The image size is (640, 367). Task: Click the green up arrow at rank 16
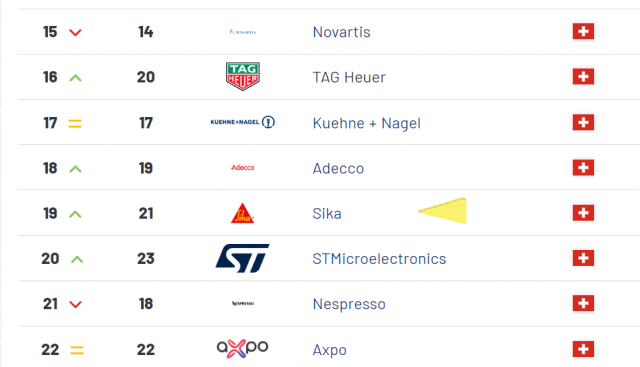(76, 78)
